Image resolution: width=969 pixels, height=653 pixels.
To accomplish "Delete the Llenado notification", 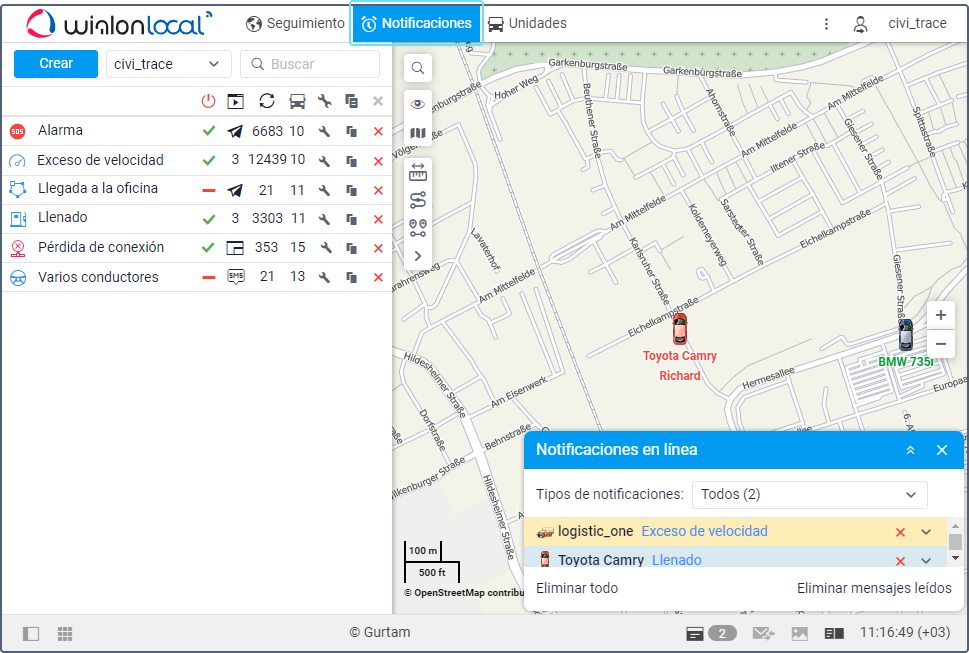I will [x=378, y=219].
